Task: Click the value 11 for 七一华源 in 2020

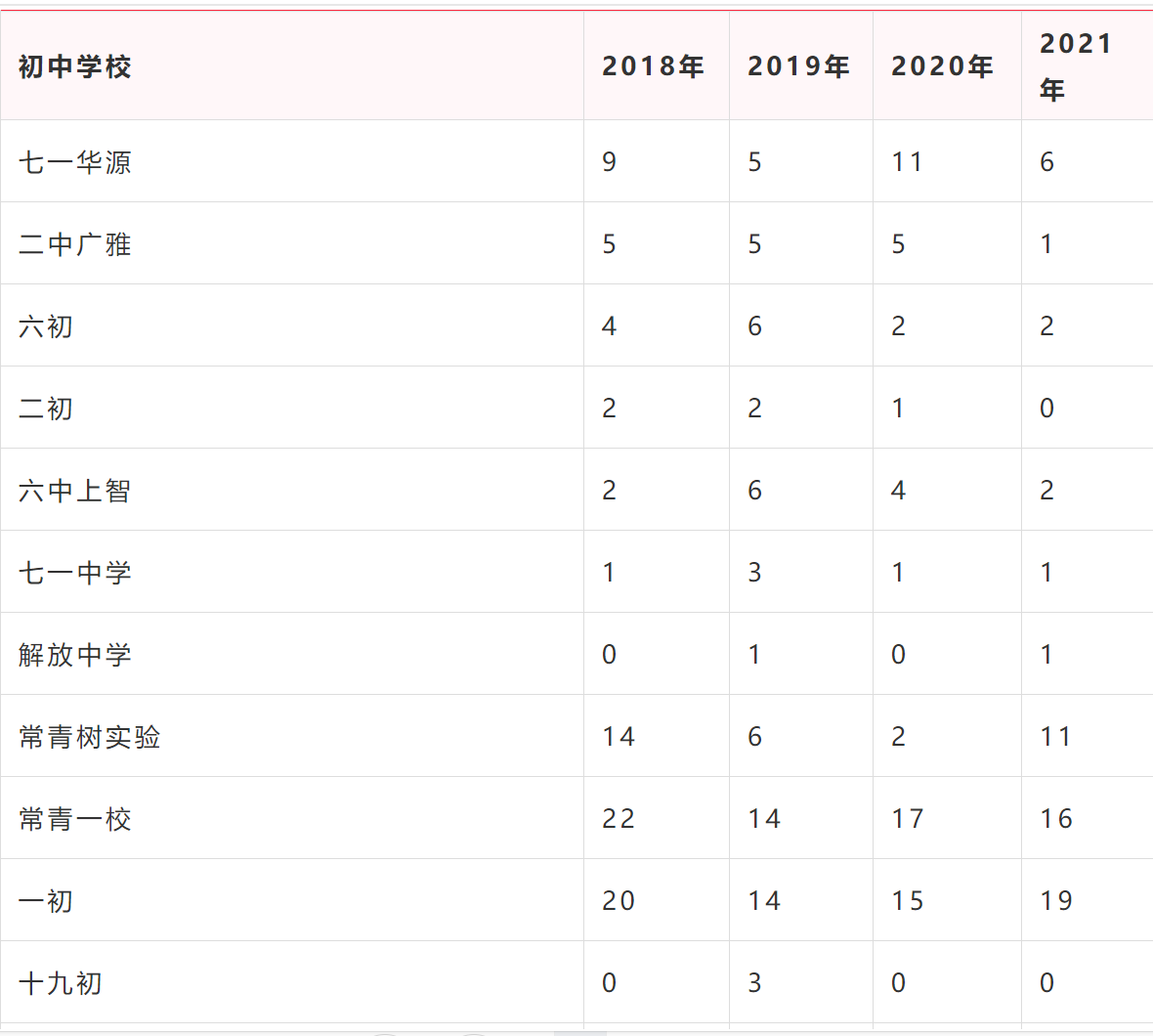Action: click(x=906, y=161)
